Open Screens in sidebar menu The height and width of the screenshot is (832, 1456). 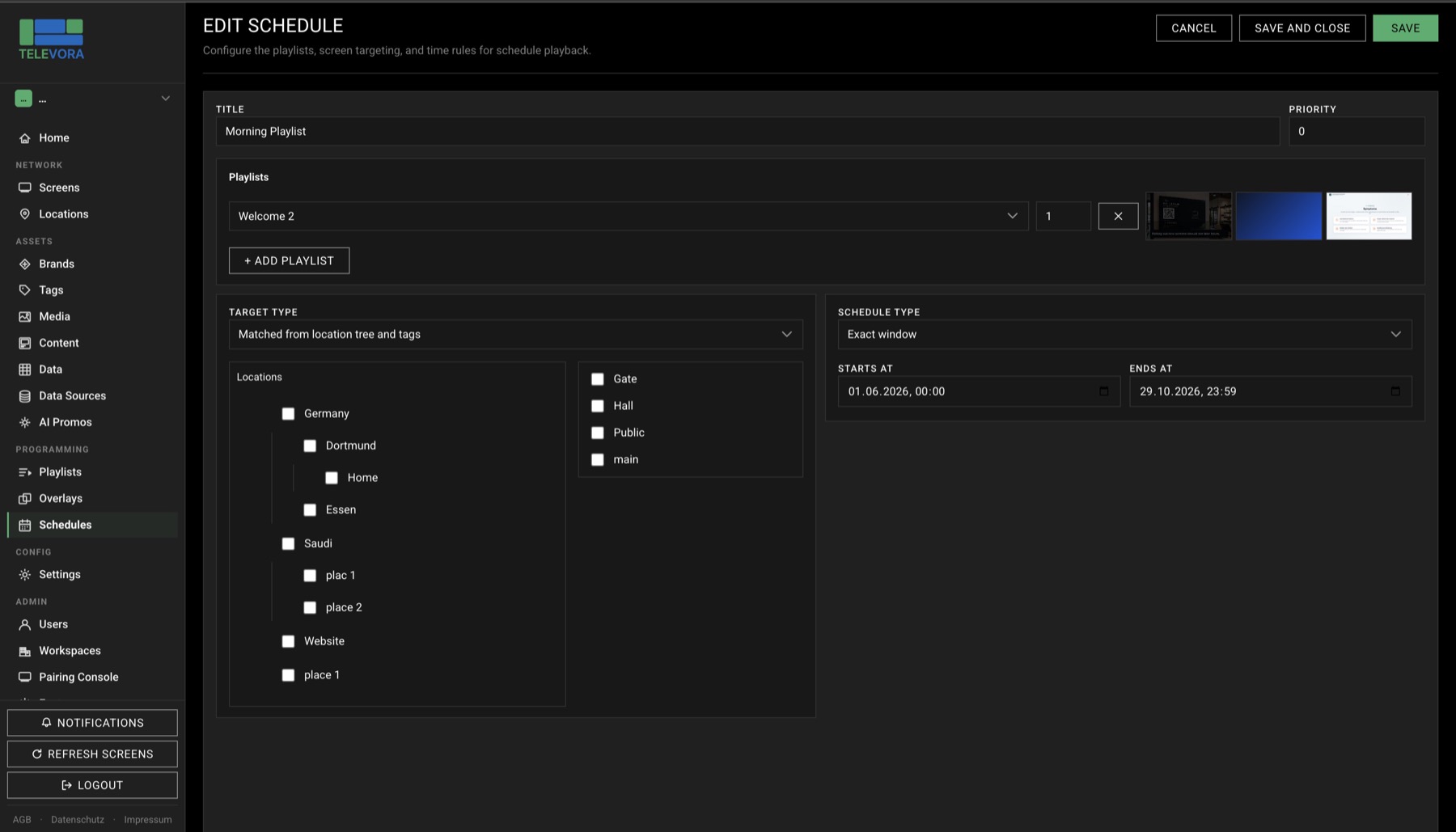pos(92,188)
